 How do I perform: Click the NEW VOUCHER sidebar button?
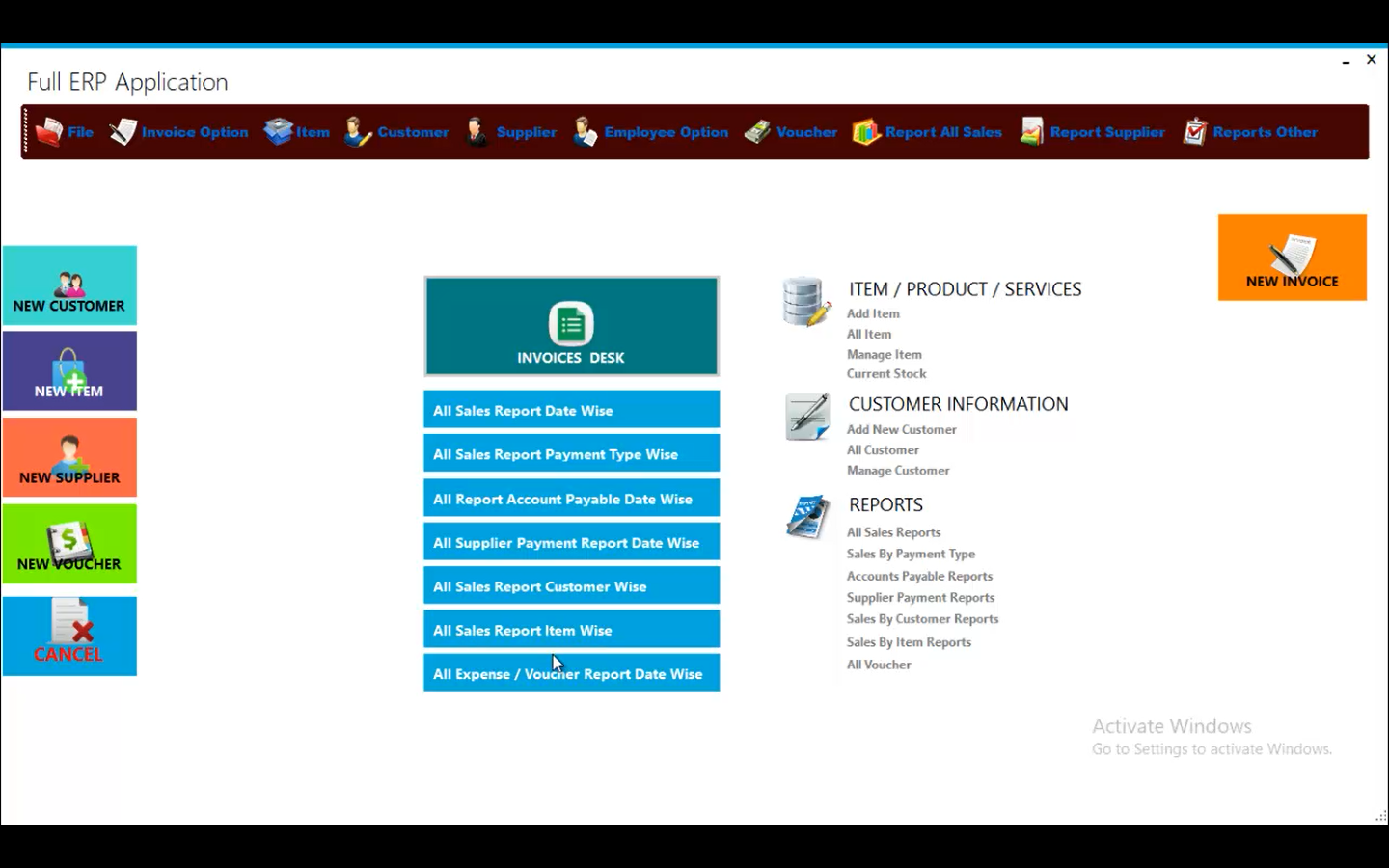click(68, 543)
